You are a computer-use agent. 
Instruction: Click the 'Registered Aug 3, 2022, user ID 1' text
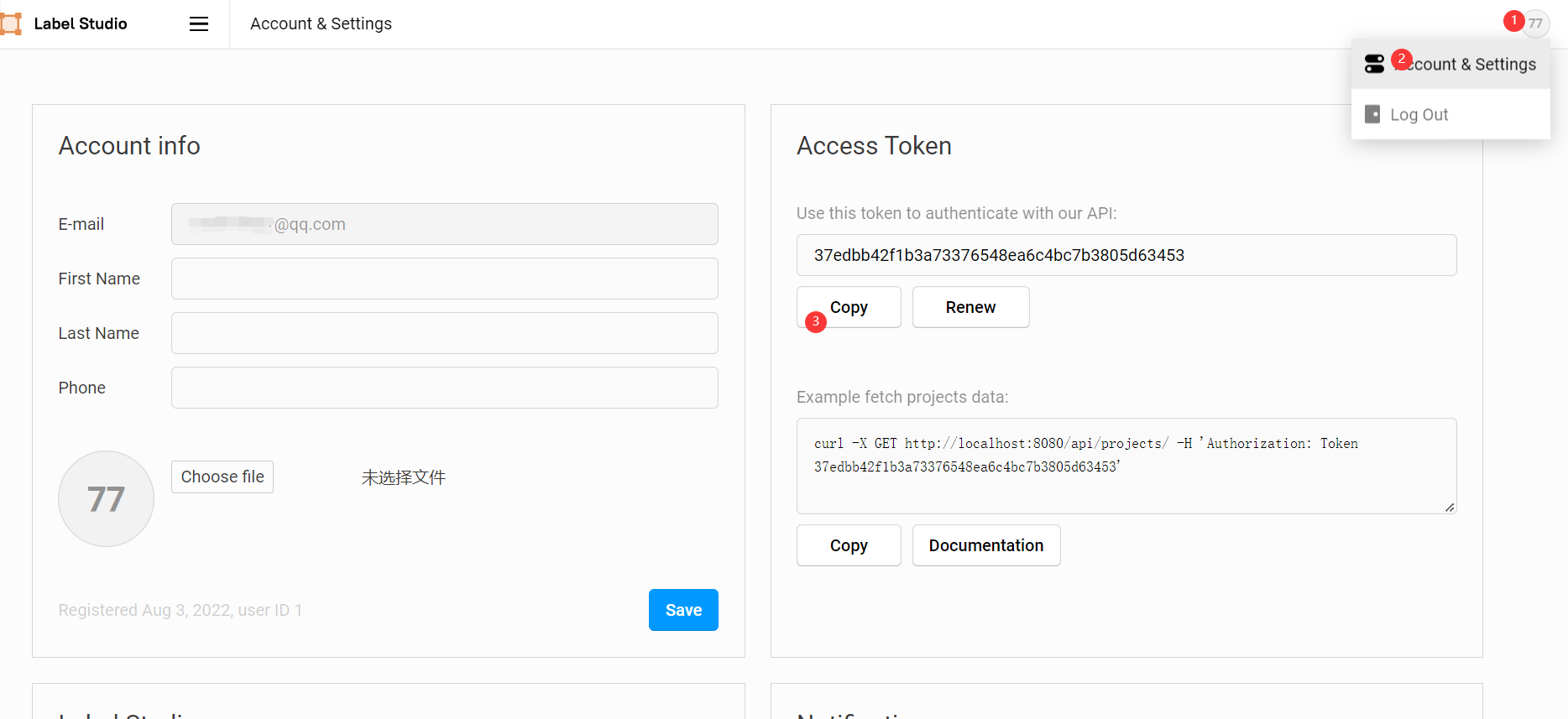[x=180, y=610]
